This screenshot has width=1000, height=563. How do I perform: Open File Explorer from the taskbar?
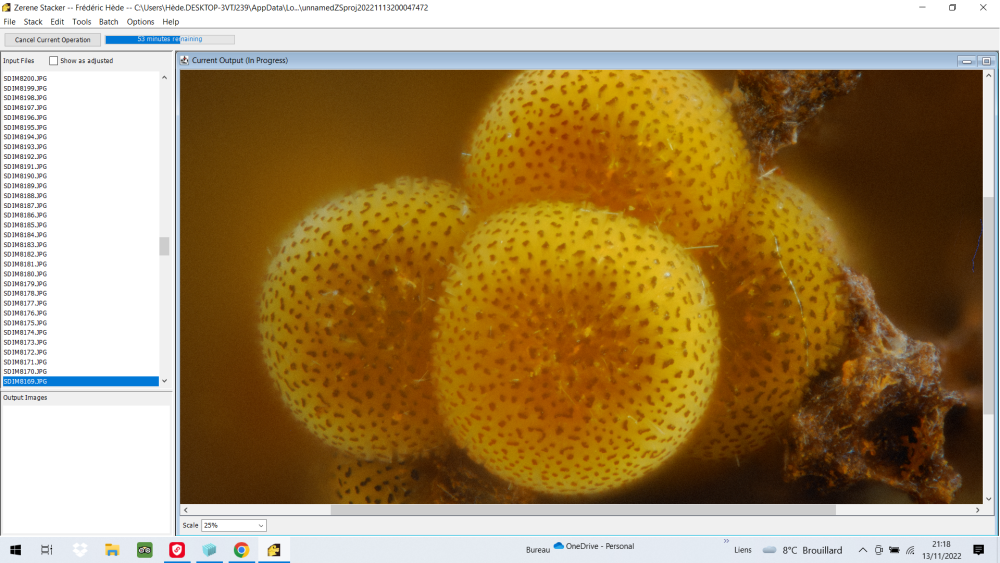(x=113, y=550)
